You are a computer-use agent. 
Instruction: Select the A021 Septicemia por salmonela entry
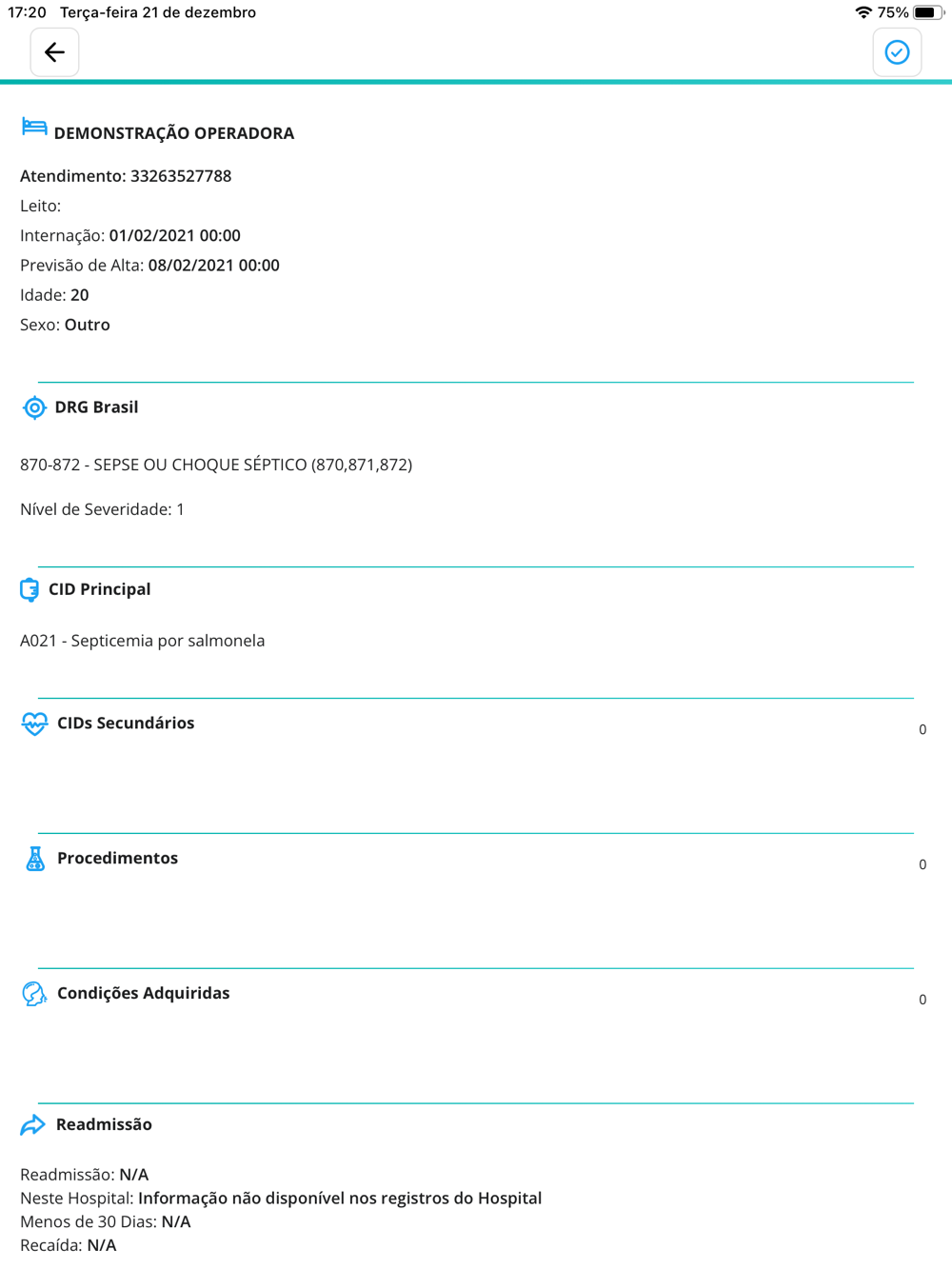coord(143,641)
